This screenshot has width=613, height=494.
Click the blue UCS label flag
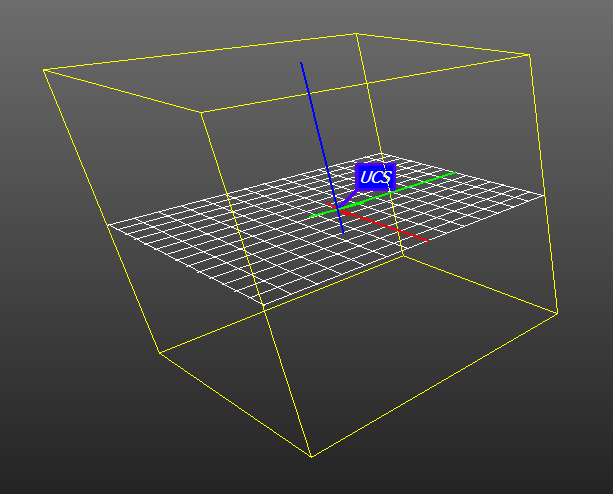(376, 178)
